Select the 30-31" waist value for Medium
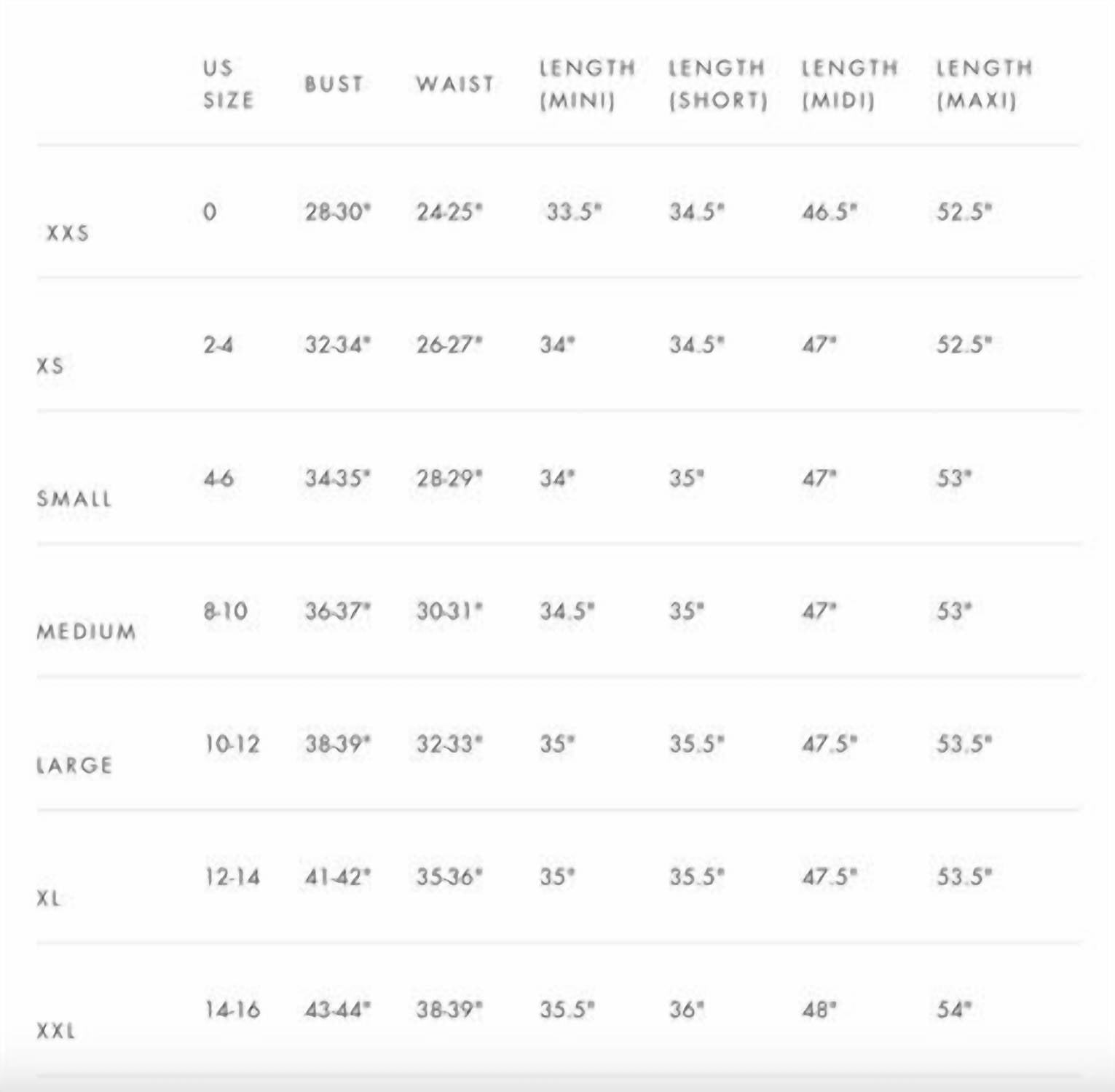Screen dimensions: 1115x1092 coord(449,610)
